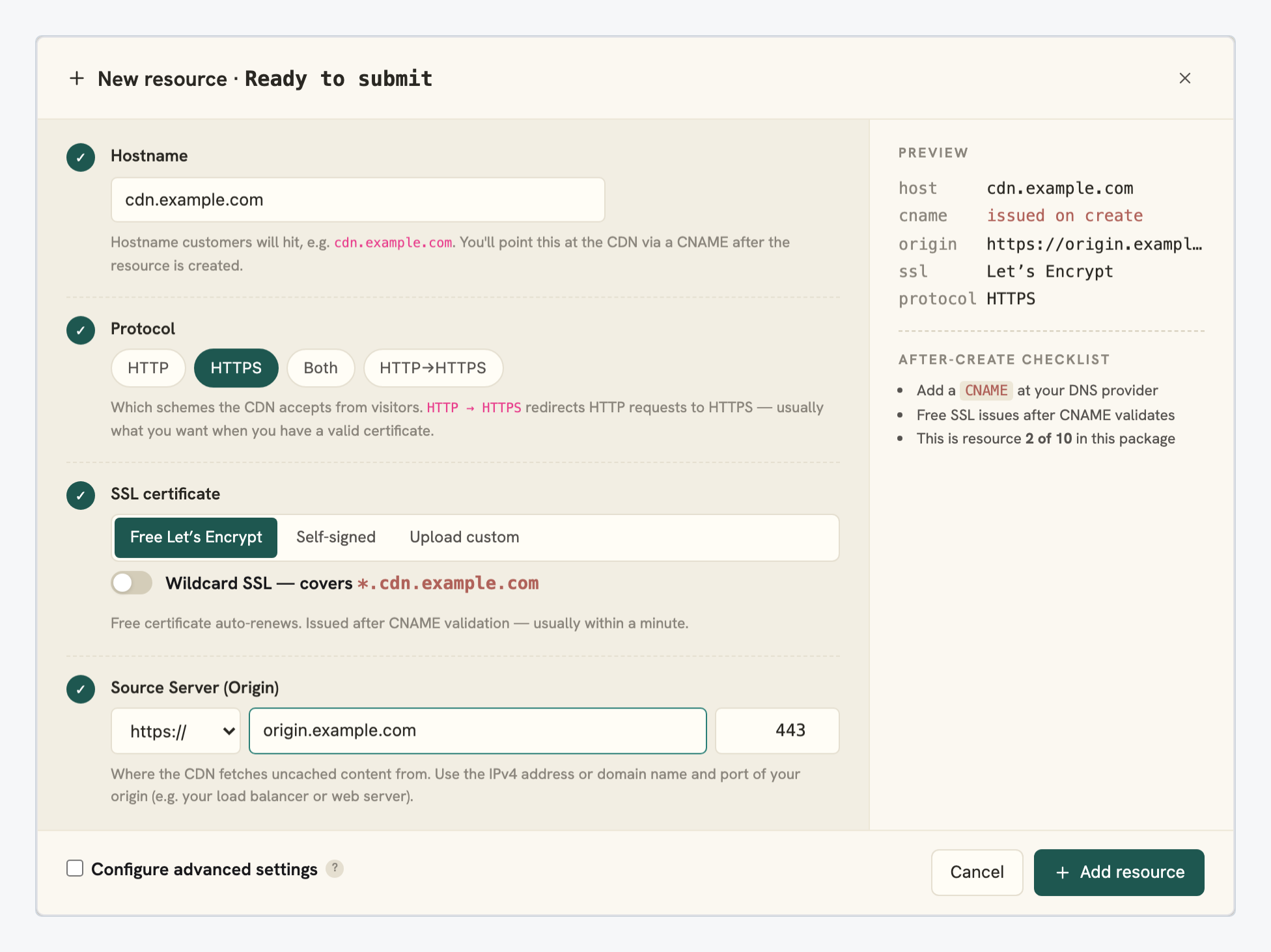Click the HTTP → HTTPS pink hint text
Viewport: 1271px width, 952px height.
pyautogui.click(x=474, y=408)
